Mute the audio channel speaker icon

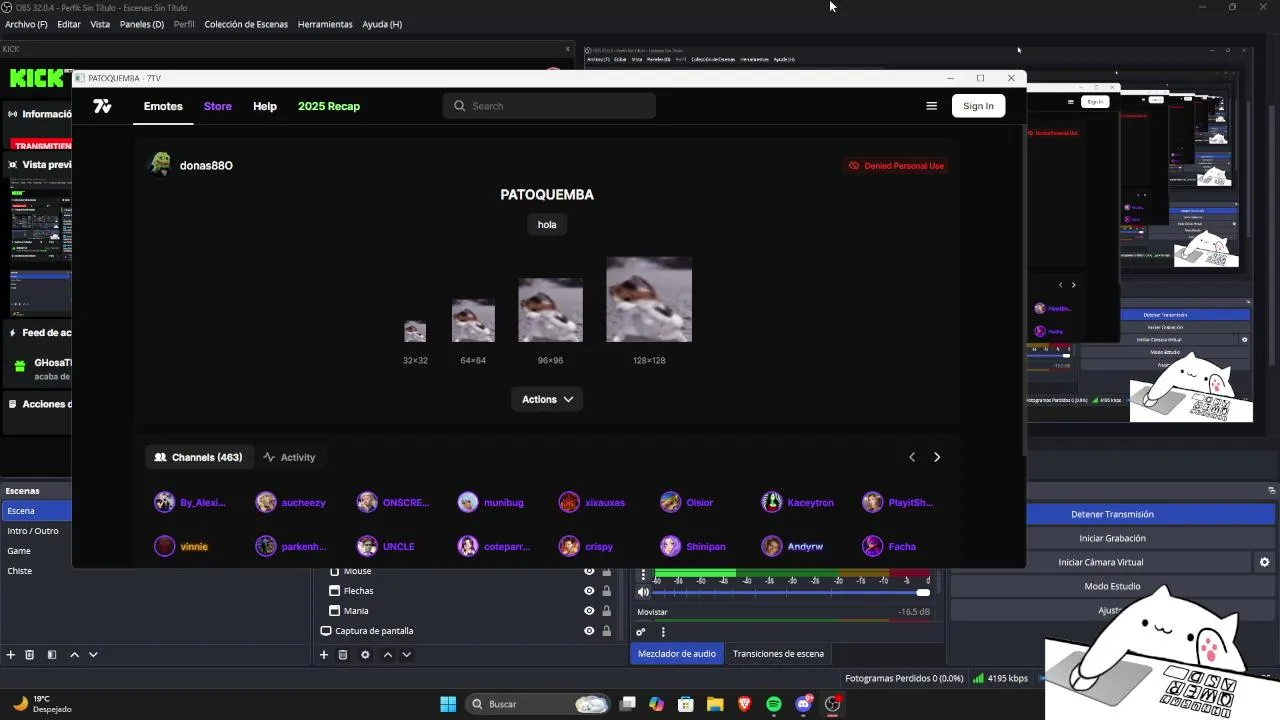coord(643,592)
